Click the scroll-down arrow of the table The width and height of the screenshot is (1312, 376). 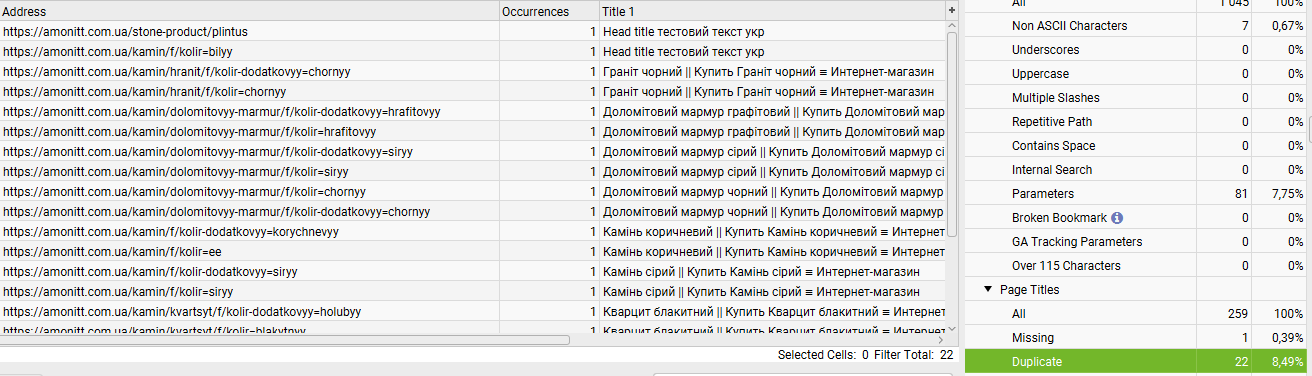click(952, 329)
